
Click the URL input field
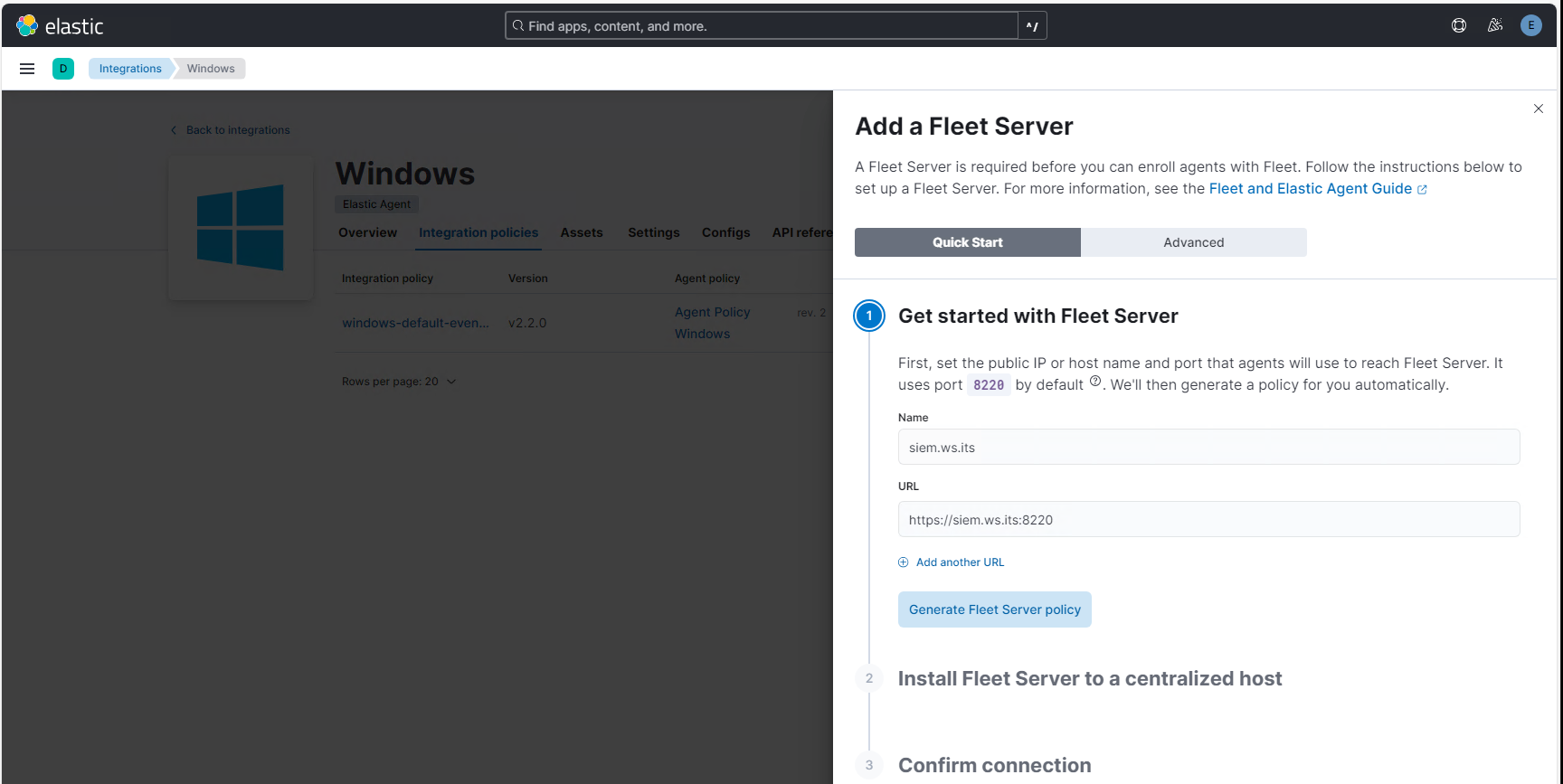click(1208, 519)
